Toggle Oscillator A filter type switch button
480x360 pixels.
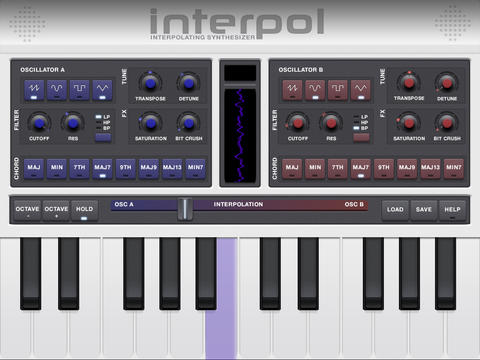103,138
